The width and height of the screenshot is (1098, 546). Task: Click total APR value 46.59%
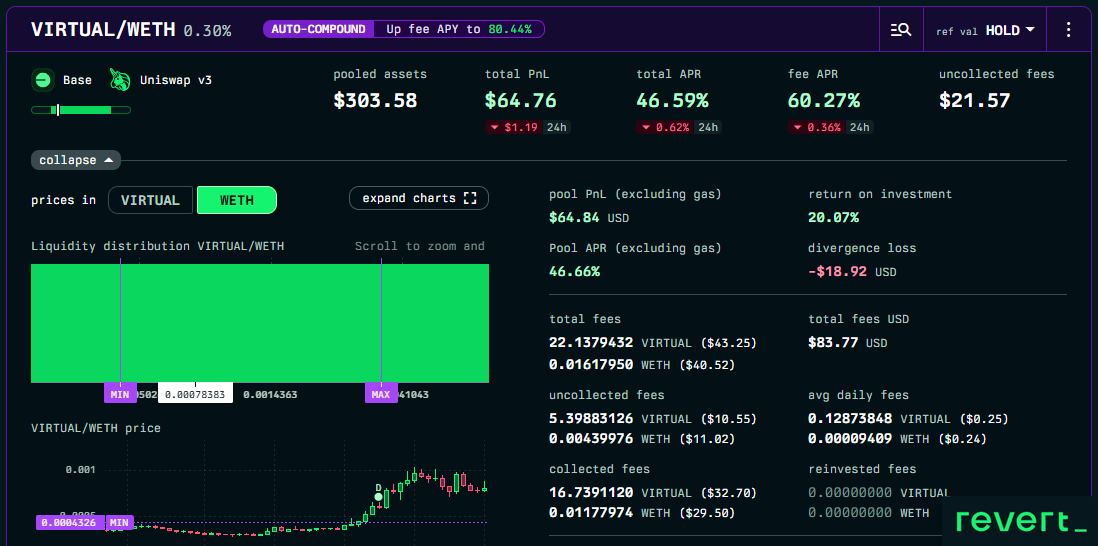click(x=672, y=100)
